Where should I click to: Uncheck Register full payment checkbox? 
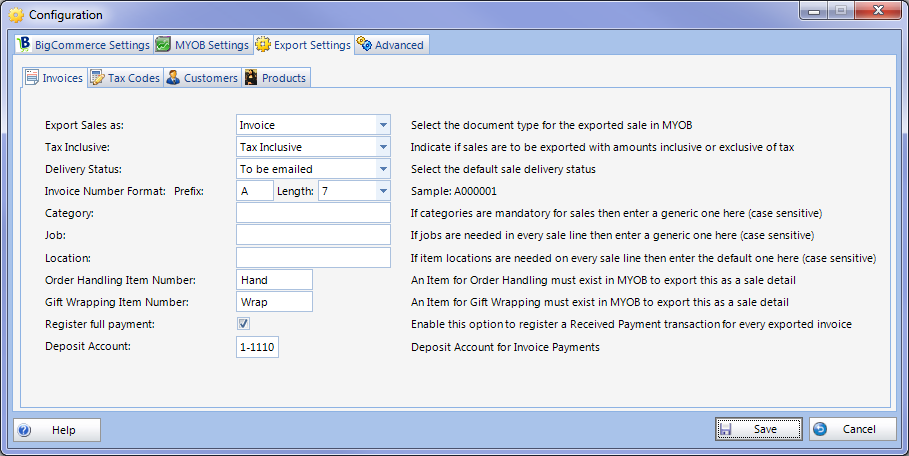(243, 323)
